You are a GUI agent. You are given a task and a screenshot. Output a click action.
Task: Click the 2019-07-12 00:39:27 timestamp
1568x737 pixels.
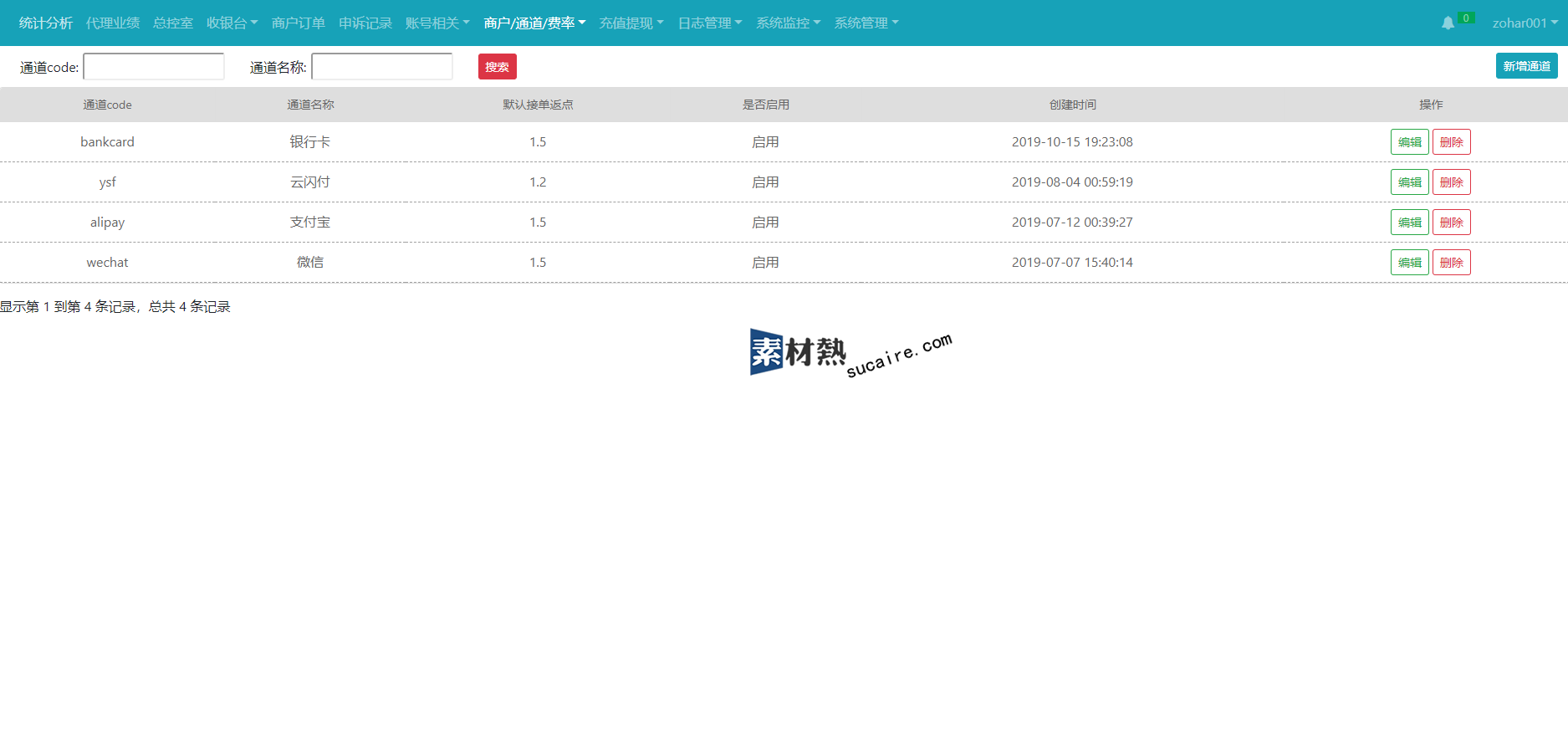(x=1072, y=223)
